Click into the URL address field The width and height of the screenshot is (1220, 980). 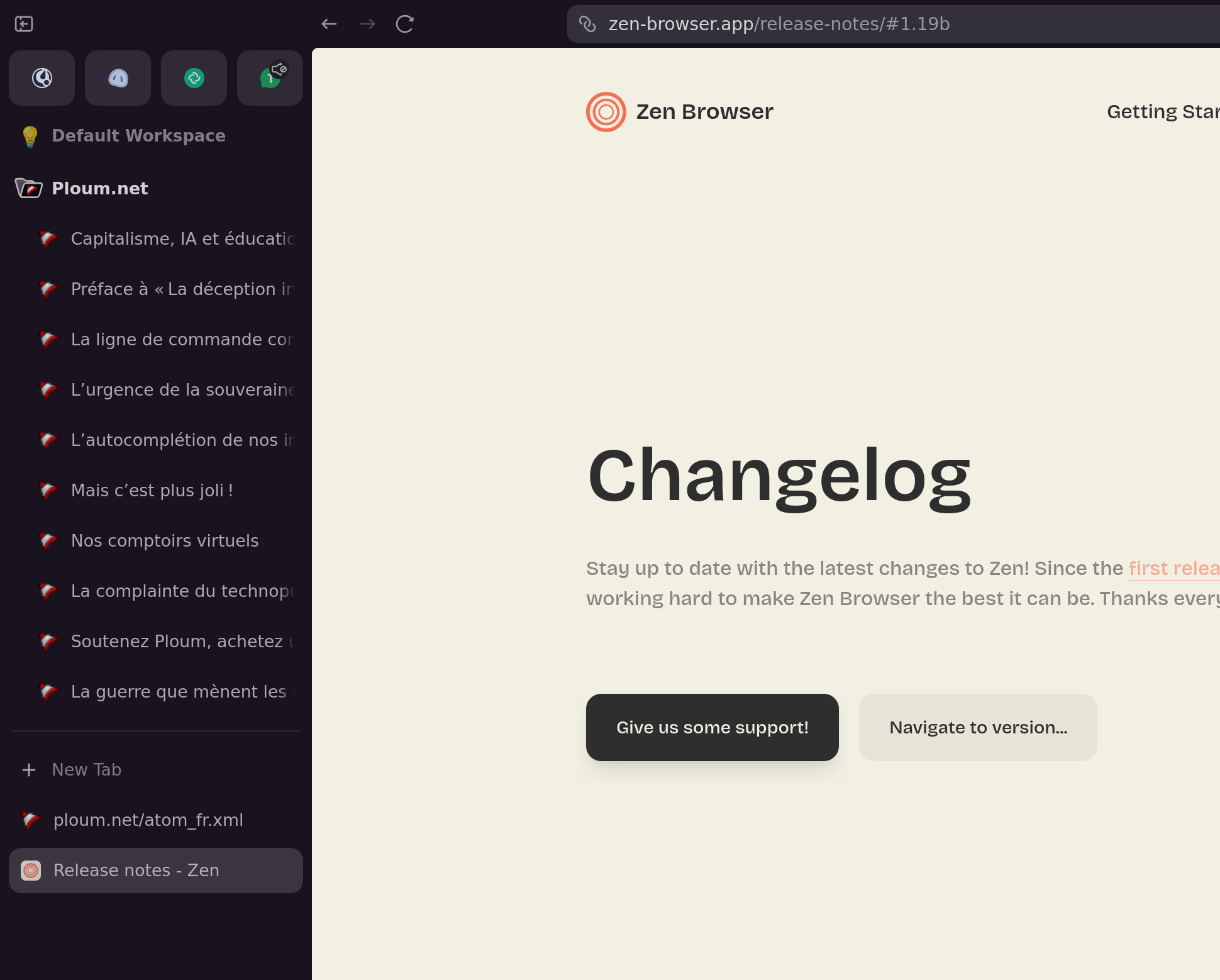point(880,24)
